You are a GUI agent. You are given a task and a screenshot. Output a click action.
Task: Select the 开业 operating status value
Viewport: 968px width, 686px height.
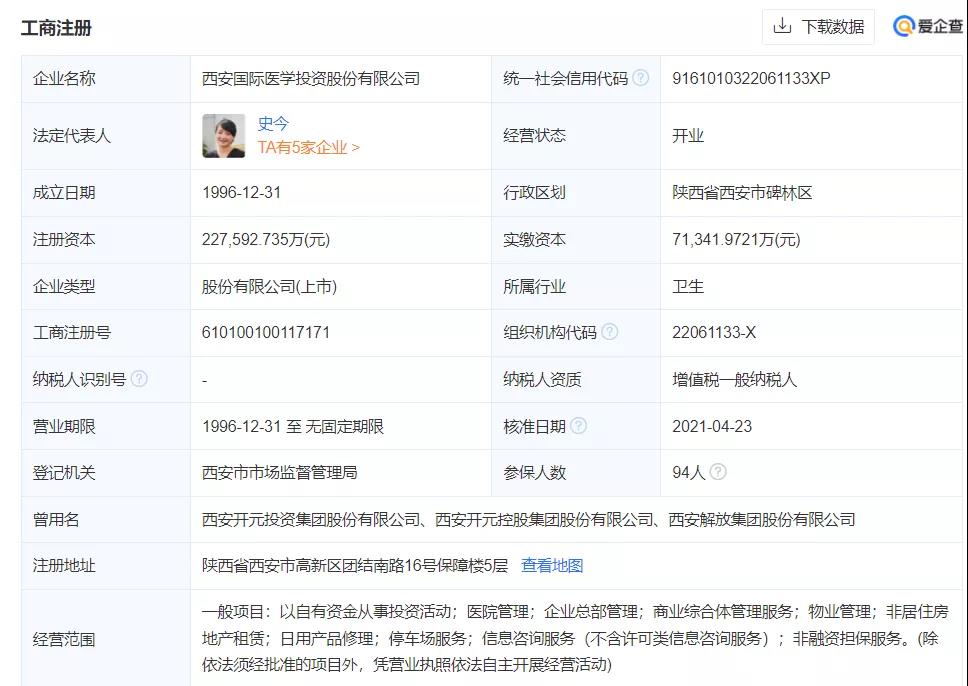pyautogui.click(x=688, y=136)
